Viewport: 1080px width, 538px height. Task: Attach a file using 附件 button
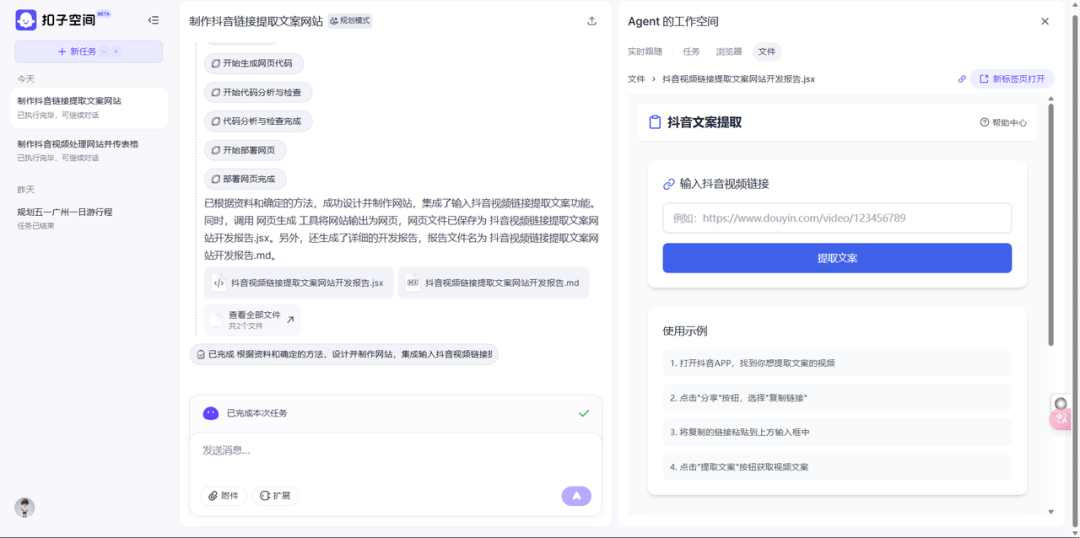tap(223, 496)
